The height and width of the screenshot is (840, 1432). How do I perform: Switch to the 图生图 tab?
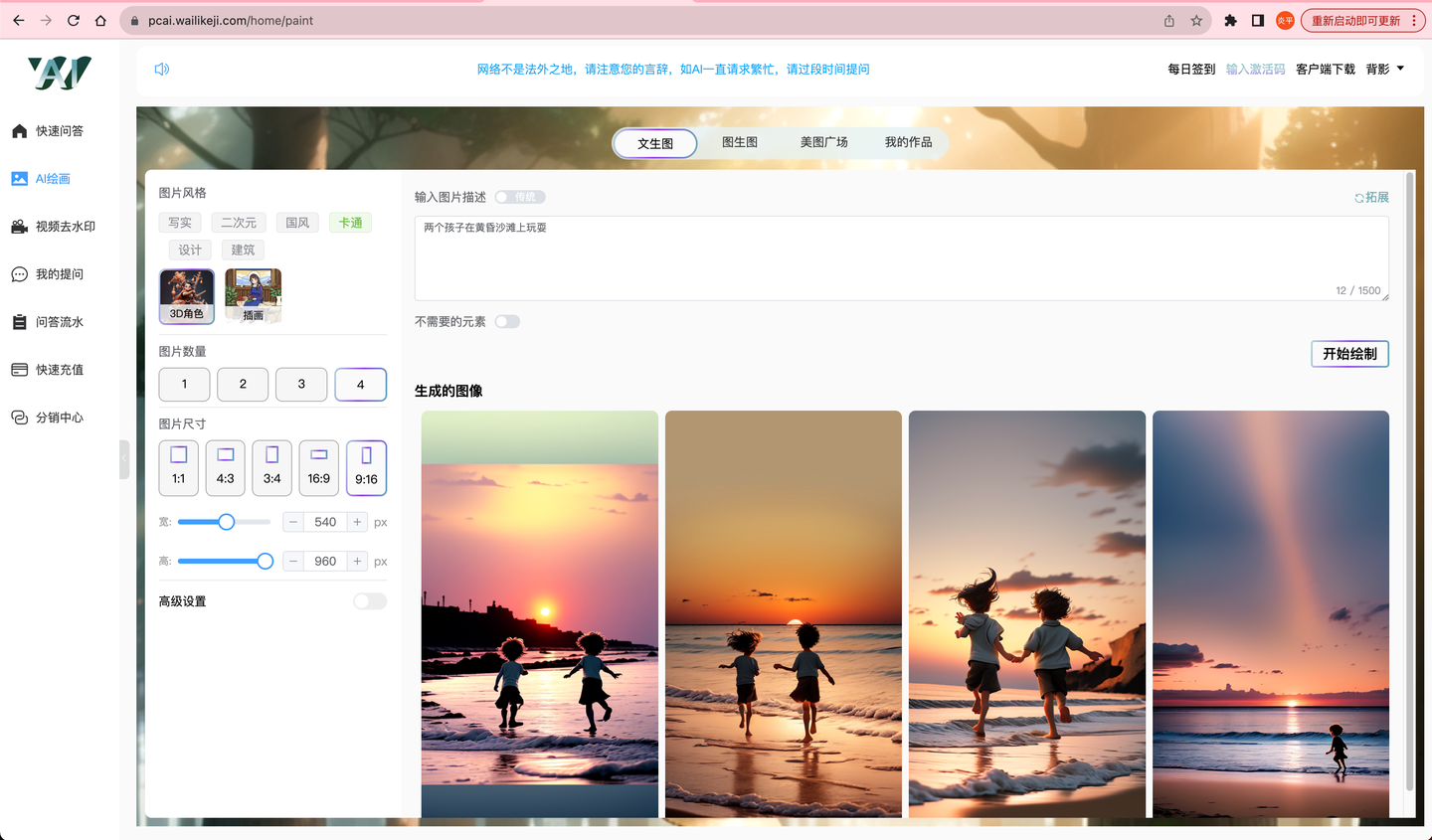point(739,142)
